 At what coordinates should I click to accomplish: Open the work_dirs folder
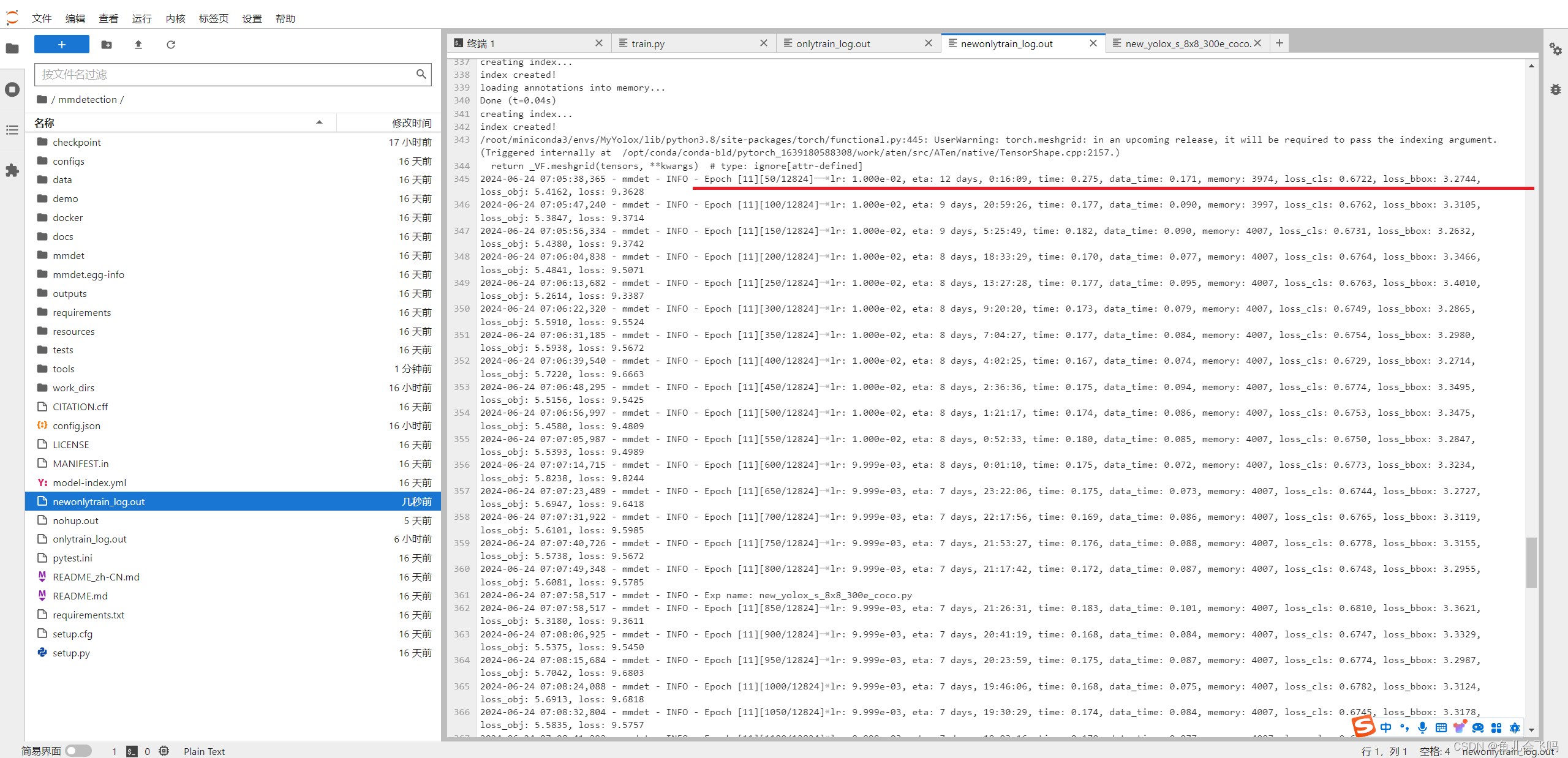point(73,388)
